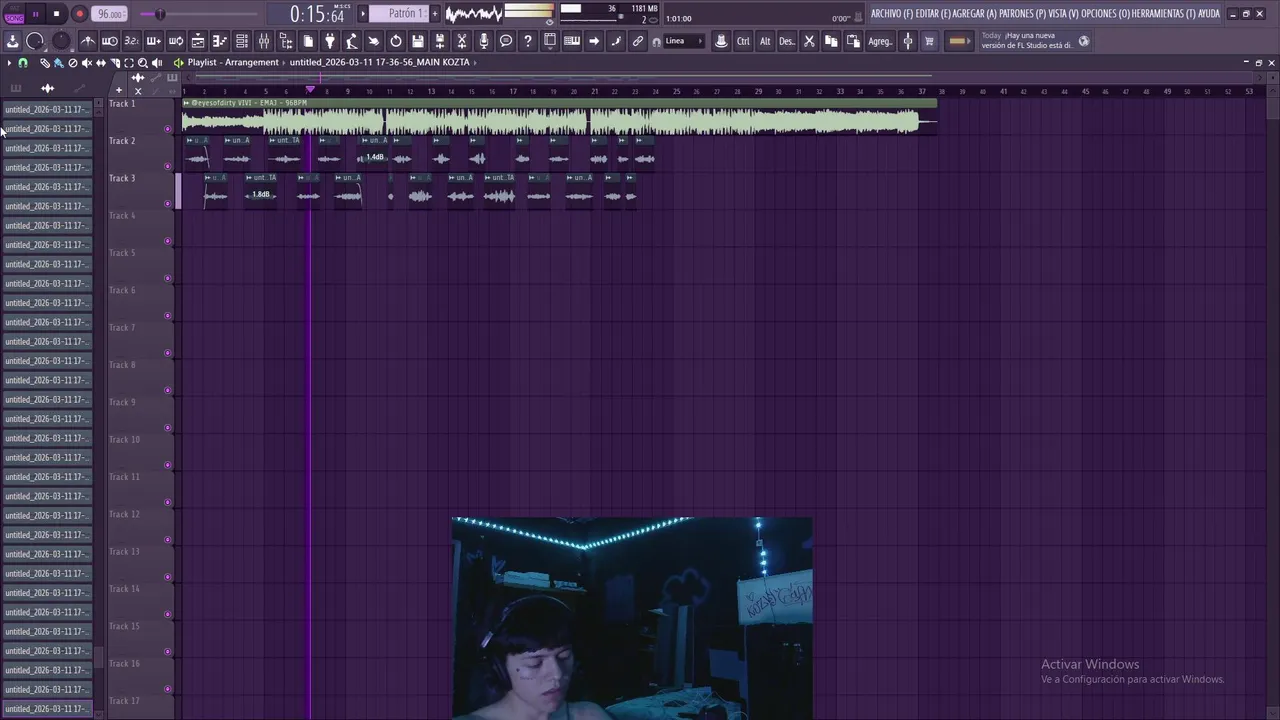Open Today new FL Studio version notice

tap(1036, 41)
